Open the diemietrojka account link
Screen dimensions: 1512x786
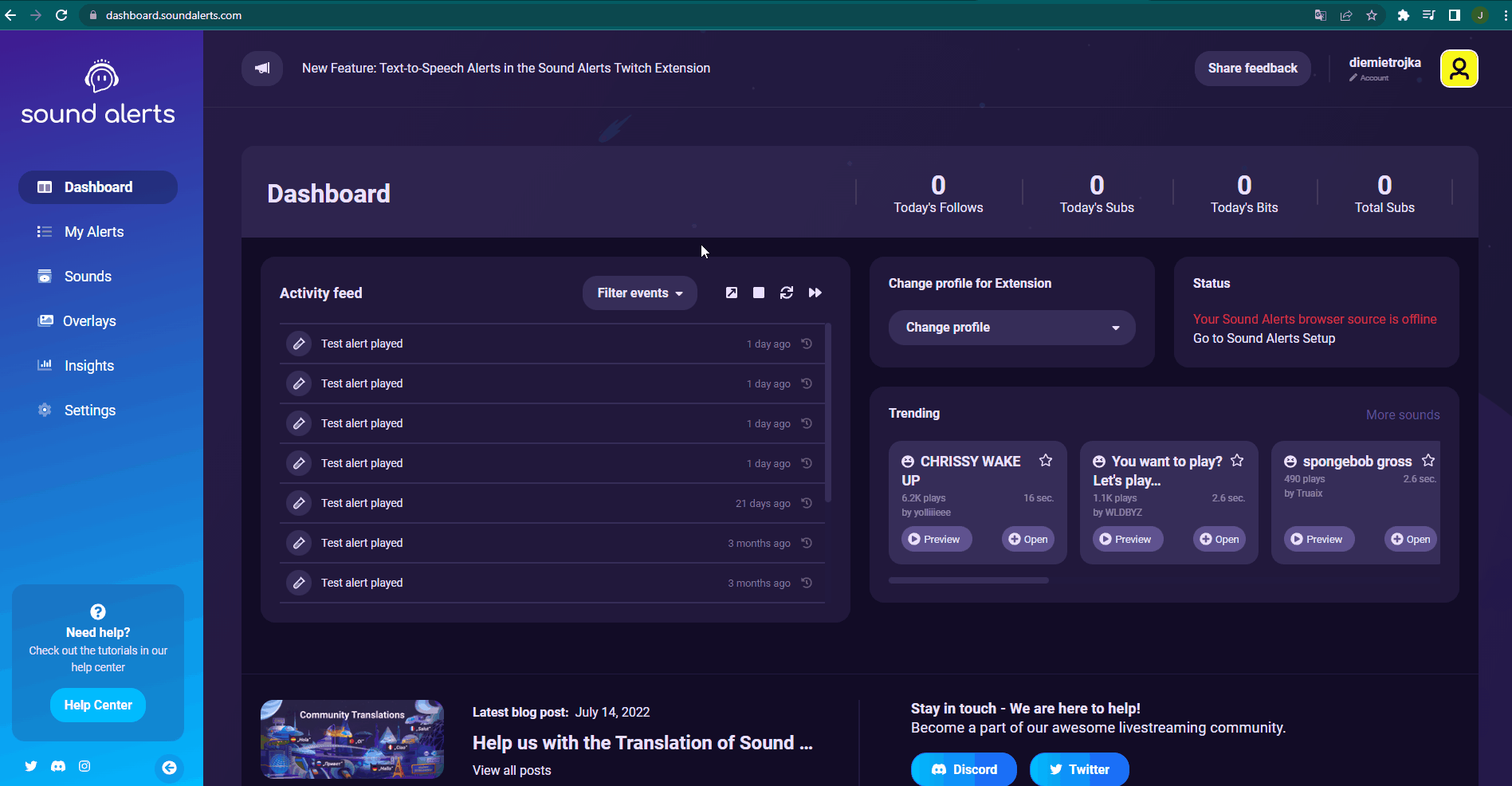pyautogui.click(x=1384, y=69)
